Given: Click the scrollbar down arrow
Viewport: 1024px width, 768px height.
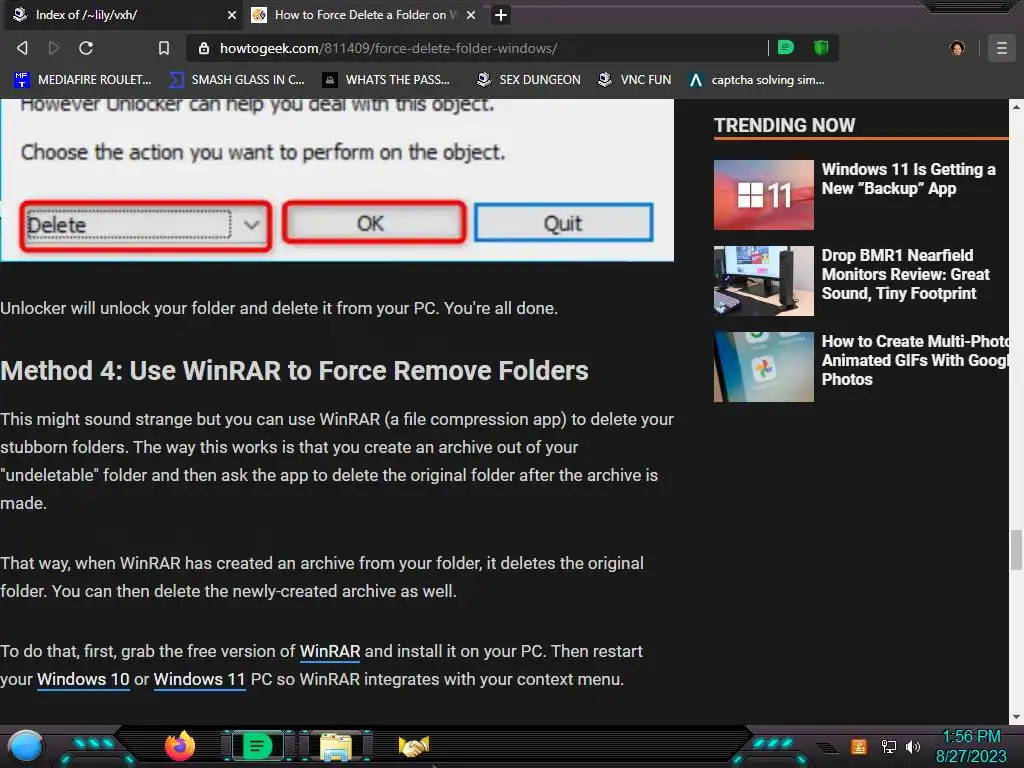Looking at the screenshot, I should (1016, 716).
